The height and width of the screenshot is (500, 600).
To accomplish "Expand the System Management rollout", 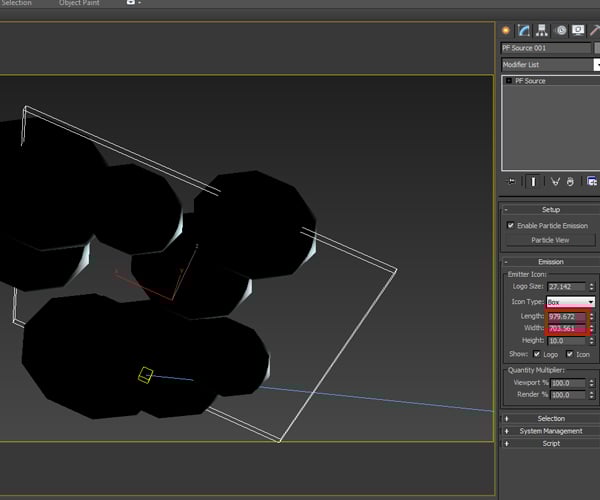I will [550, 431].
